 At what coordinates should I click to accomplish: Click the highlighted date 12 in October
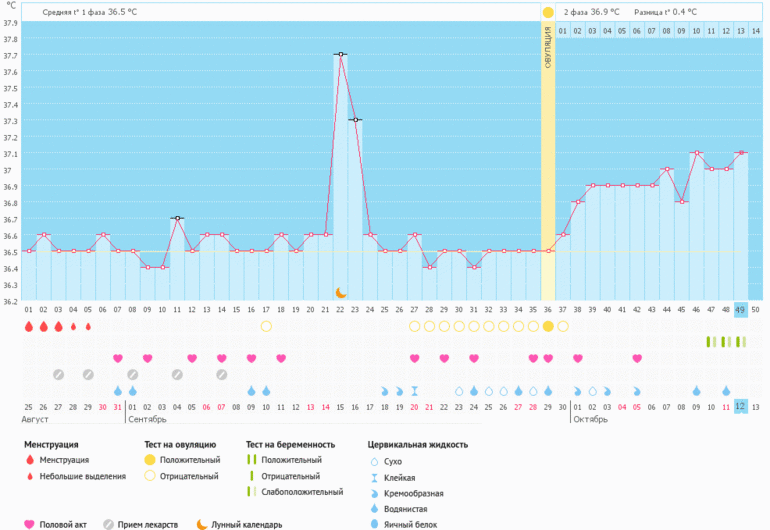(740, 406)
